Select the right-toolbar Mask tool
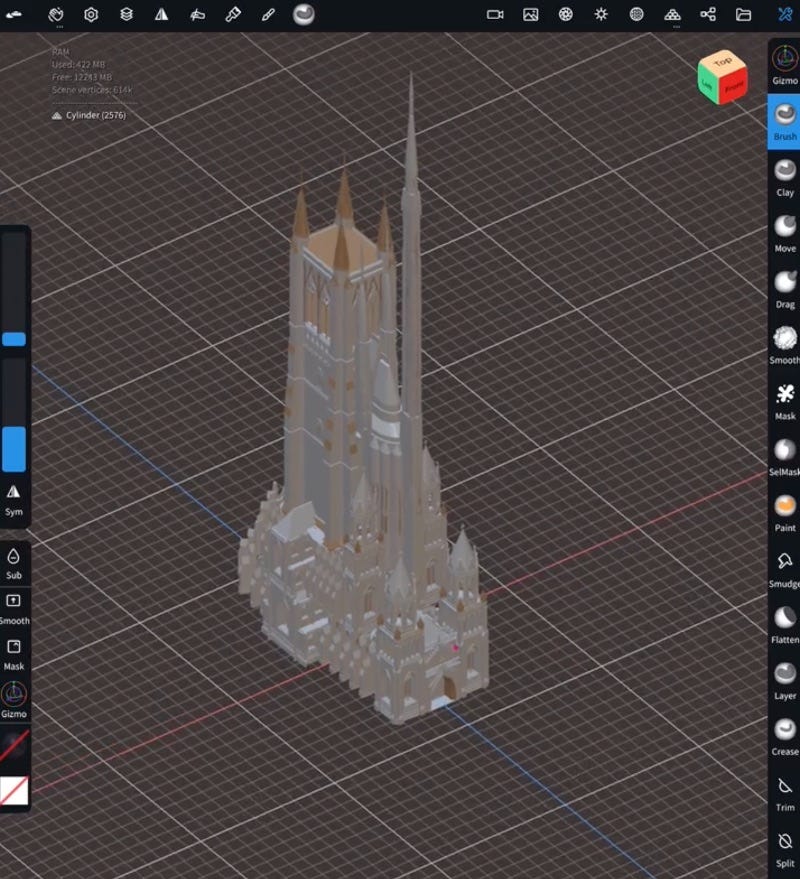The height and width of the screenshot is (879, 800). pos(785,401)
